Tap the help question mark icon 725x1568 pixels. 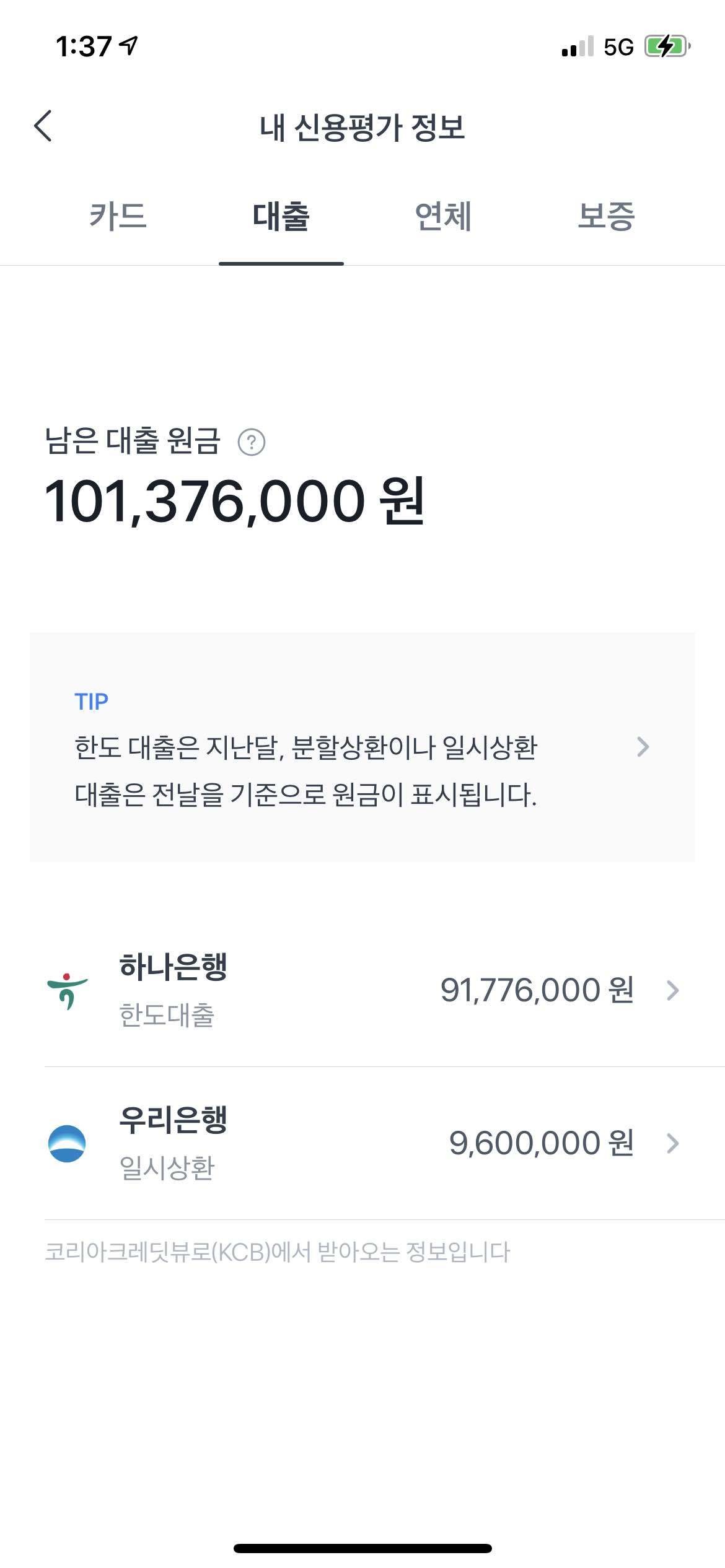[252, 442]
